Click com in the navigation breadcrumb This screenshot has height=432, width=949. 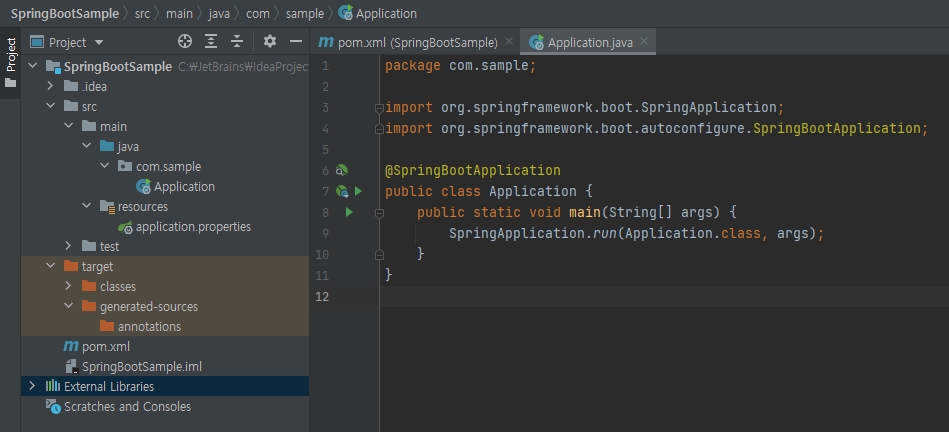258,13
